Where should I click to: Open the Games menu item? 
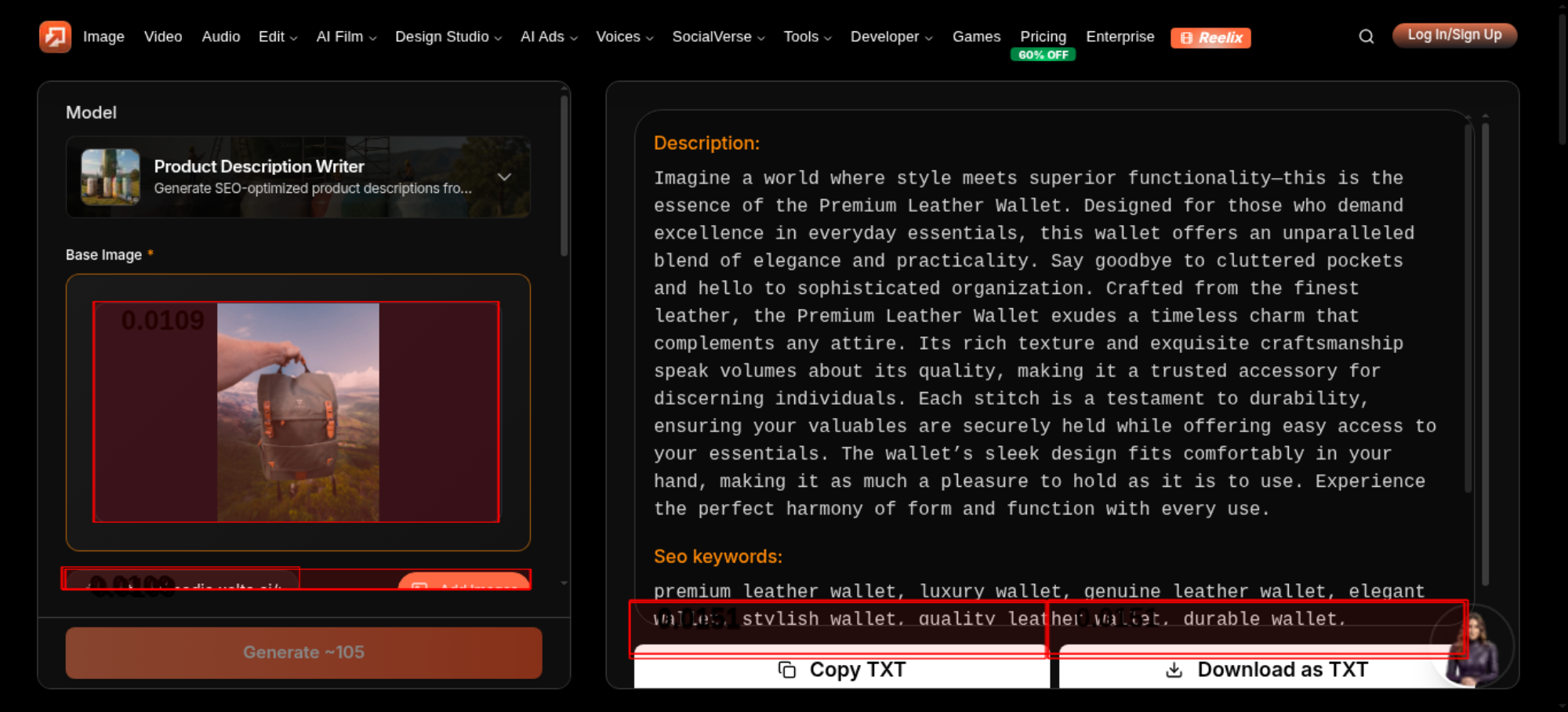tap(976, 37)
